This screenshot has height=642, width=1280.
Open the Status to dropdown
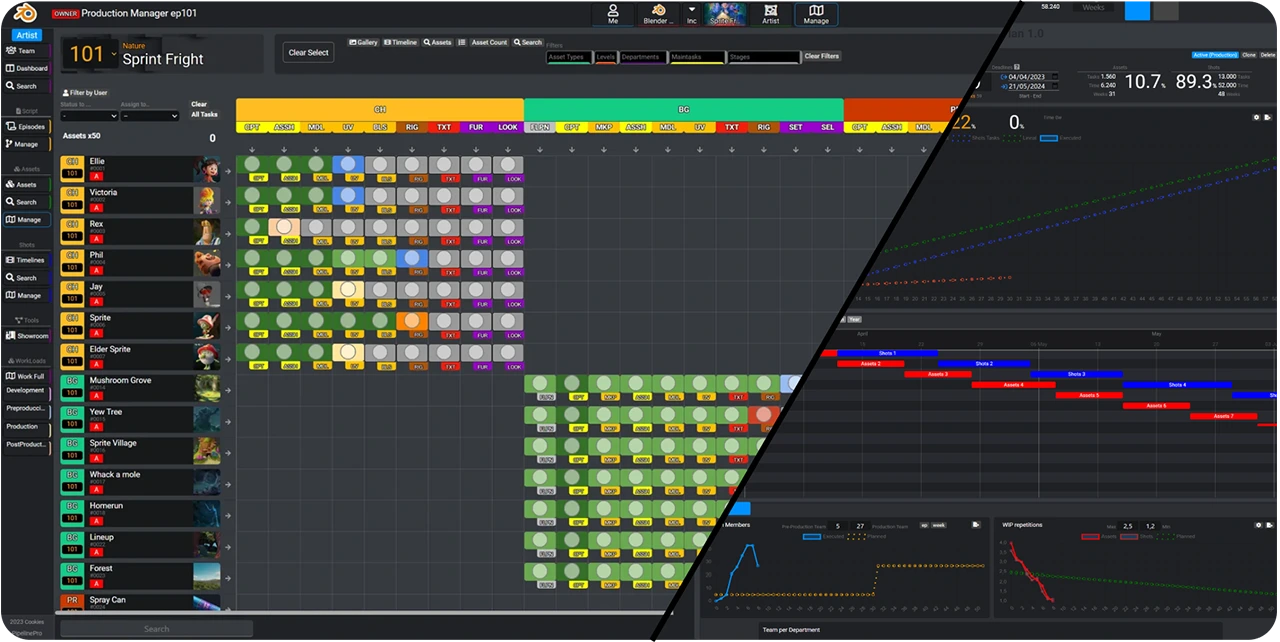tap(89, 116)
